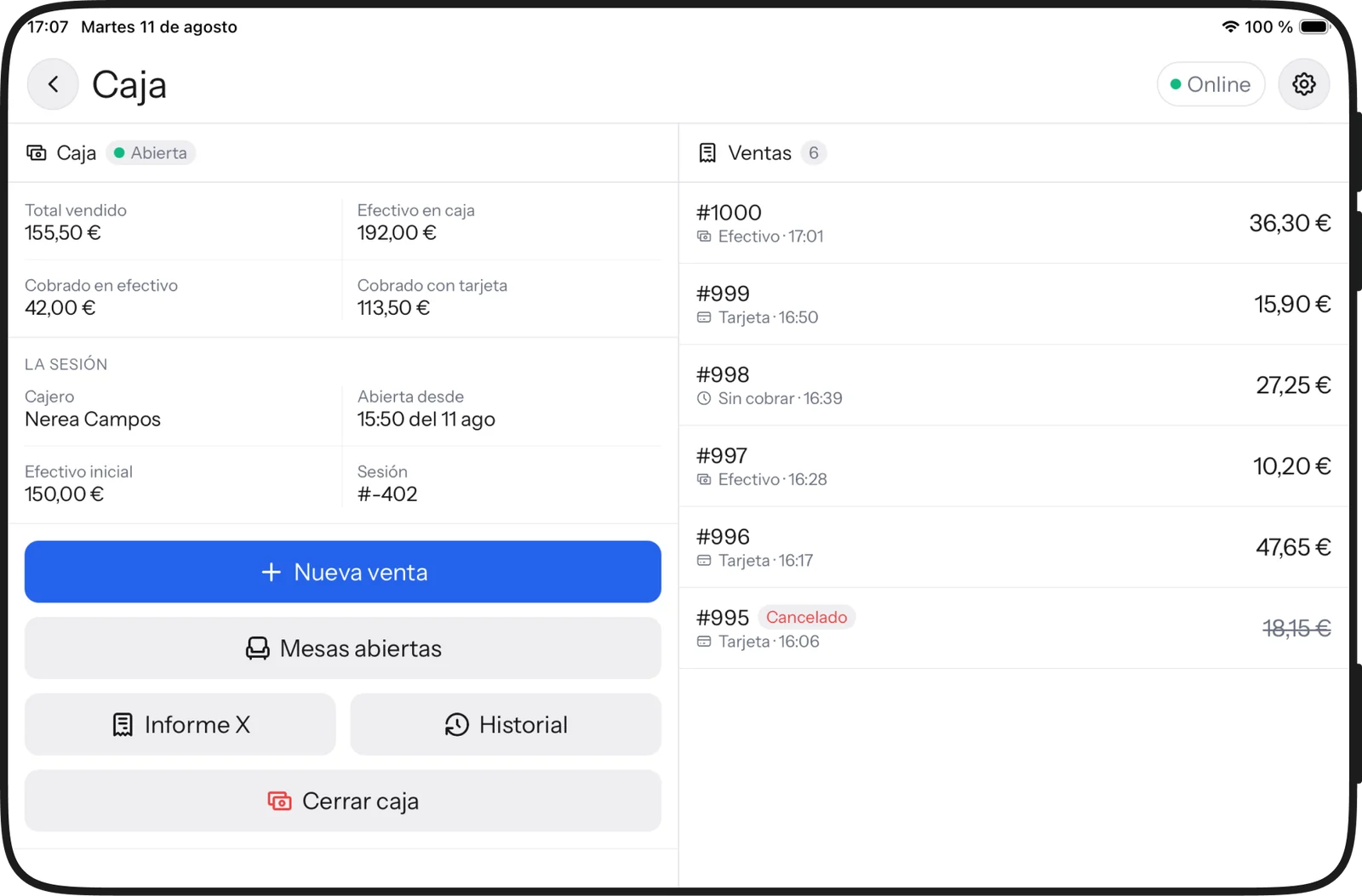The image size is (1362, 896).
Task: Open Mesas abiertas
Action: (x=343, y=648)
